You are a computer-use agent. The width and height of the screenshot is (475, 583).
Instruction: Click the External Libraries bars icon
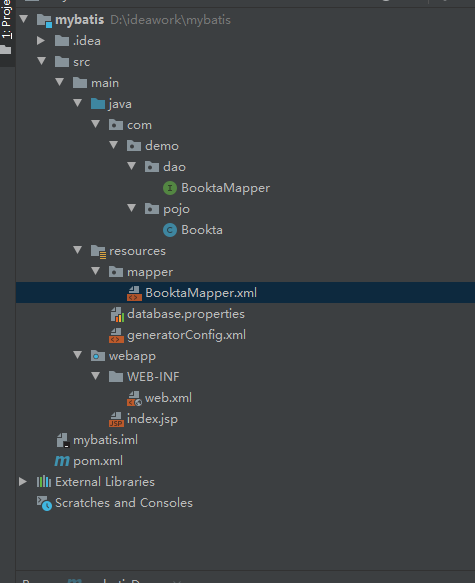(x=44, y=482)
